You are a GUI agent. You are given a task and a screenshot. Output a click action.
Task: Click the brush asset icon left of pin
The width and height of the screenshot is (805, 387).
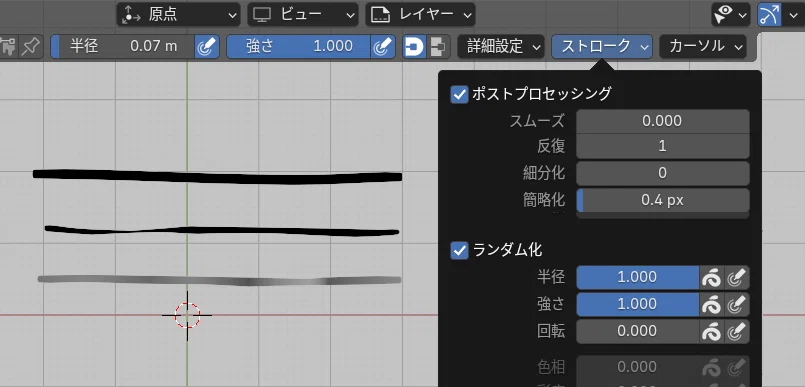click(x=9, y=47)
